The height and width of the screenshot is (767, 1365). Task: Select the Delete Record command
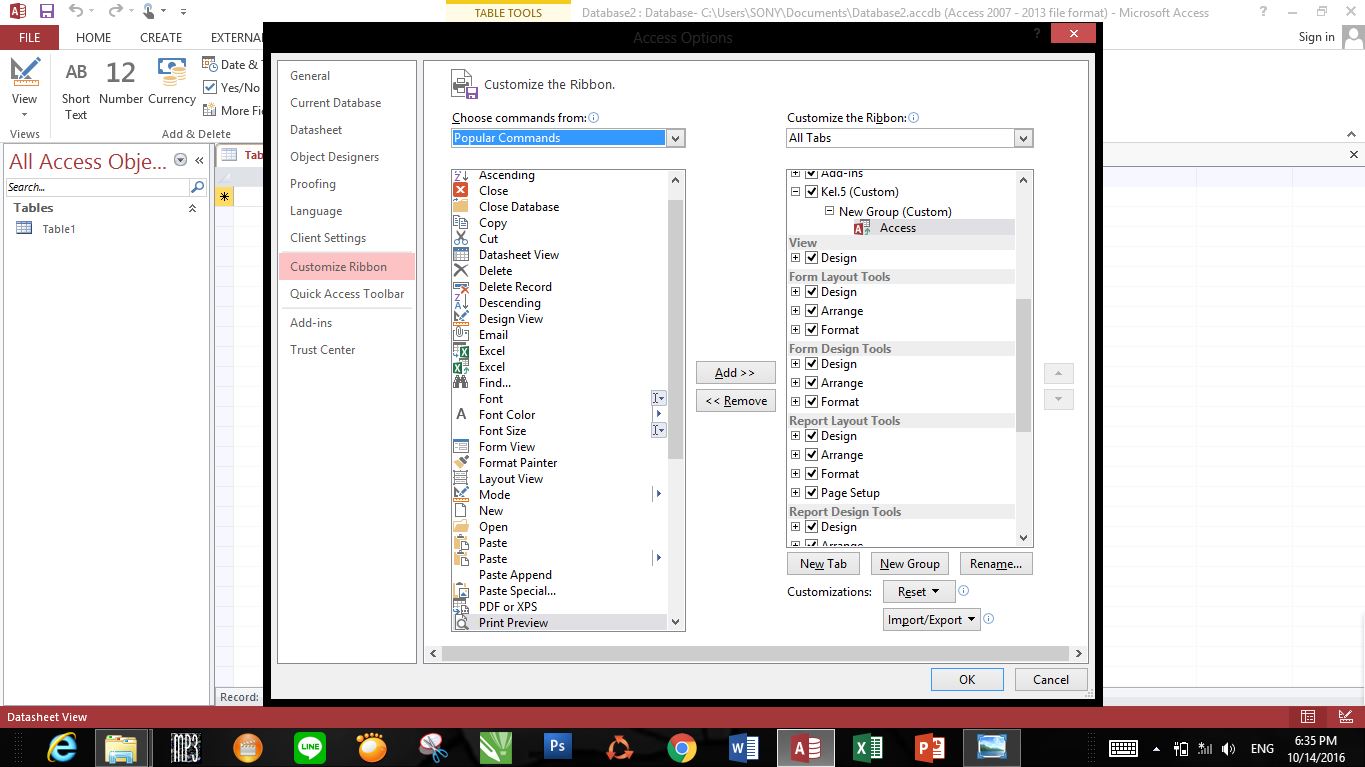[x=559, y=287]
